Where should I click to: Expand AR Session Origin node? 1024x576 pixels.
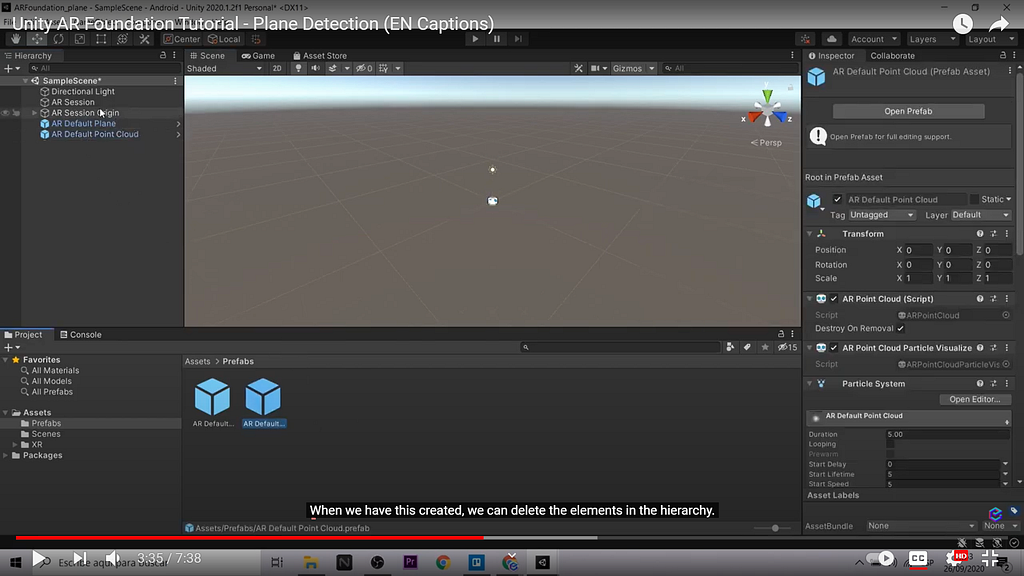coord(35,113)
